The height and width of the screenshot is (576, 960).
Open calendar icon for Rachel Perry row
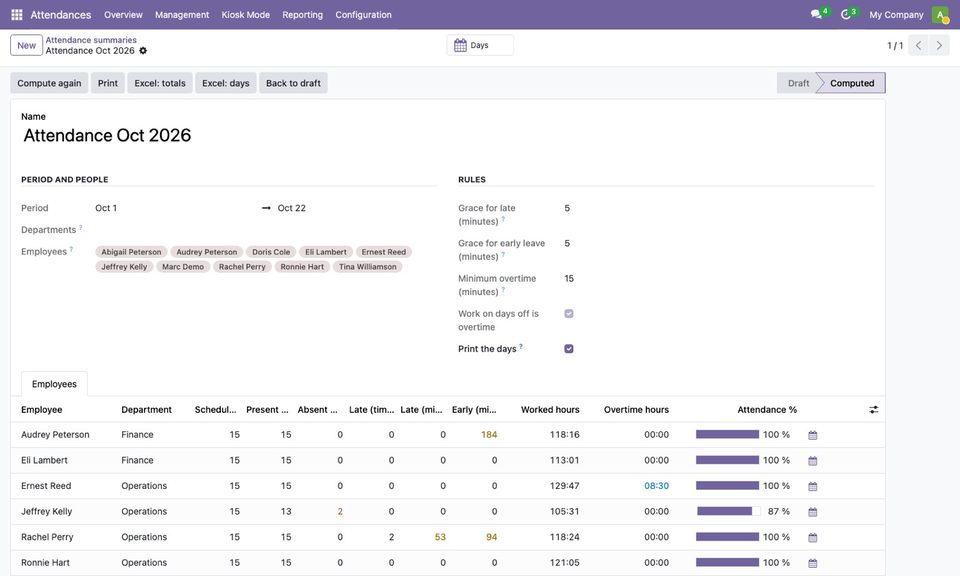click(812, 538)
